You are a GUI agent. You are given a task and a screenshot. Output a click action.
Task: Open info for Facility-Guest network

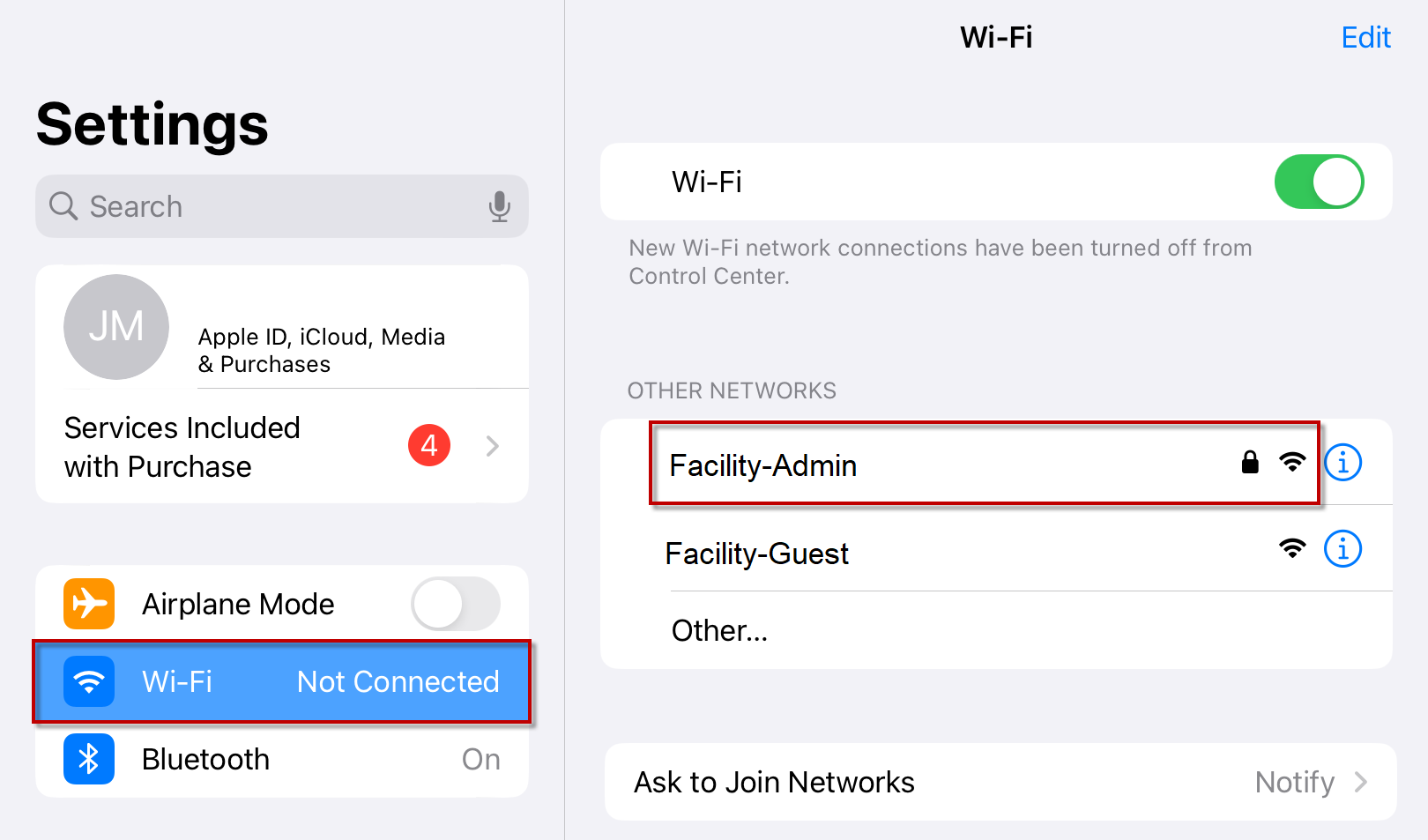point(1343,549)
